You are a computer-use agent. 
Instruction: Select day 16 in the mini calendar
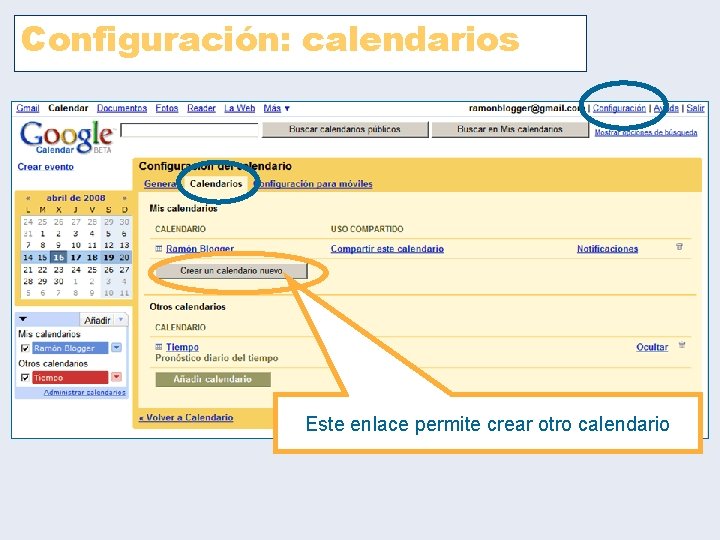click(x=58, y=258)
